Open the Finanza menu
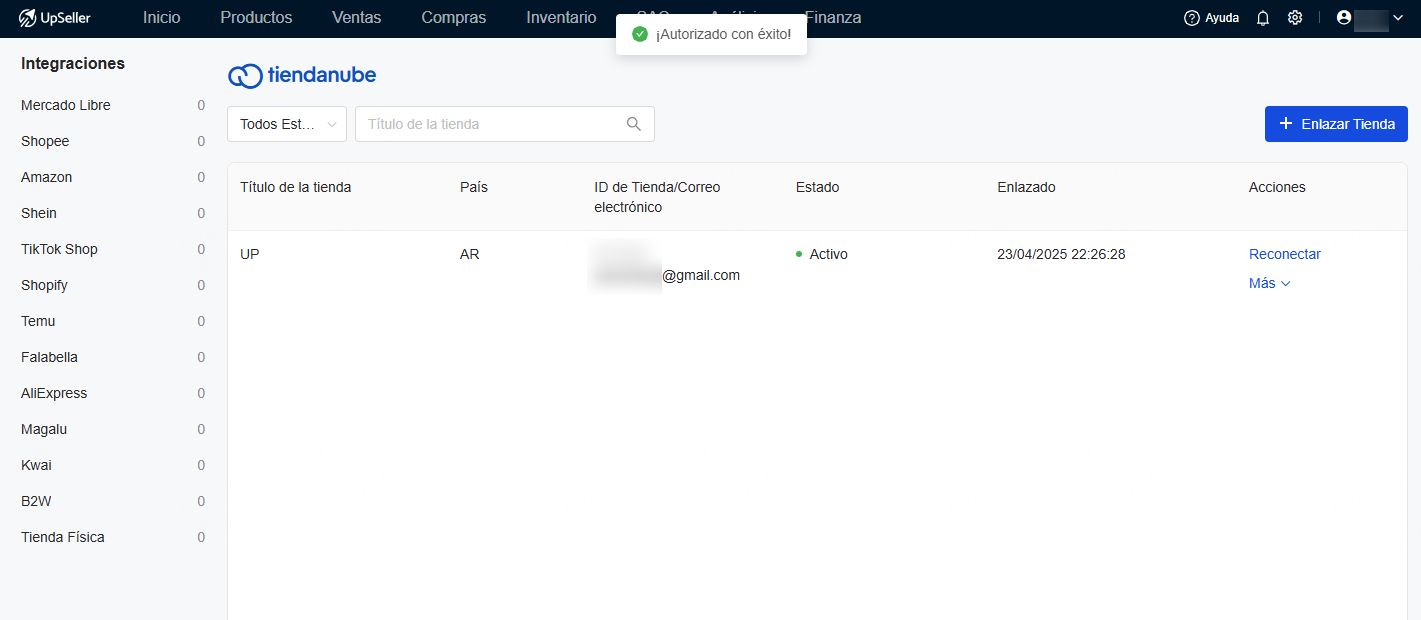This screenshot has height=620, width=1421. pyautogui.click(x=833, y=18)
